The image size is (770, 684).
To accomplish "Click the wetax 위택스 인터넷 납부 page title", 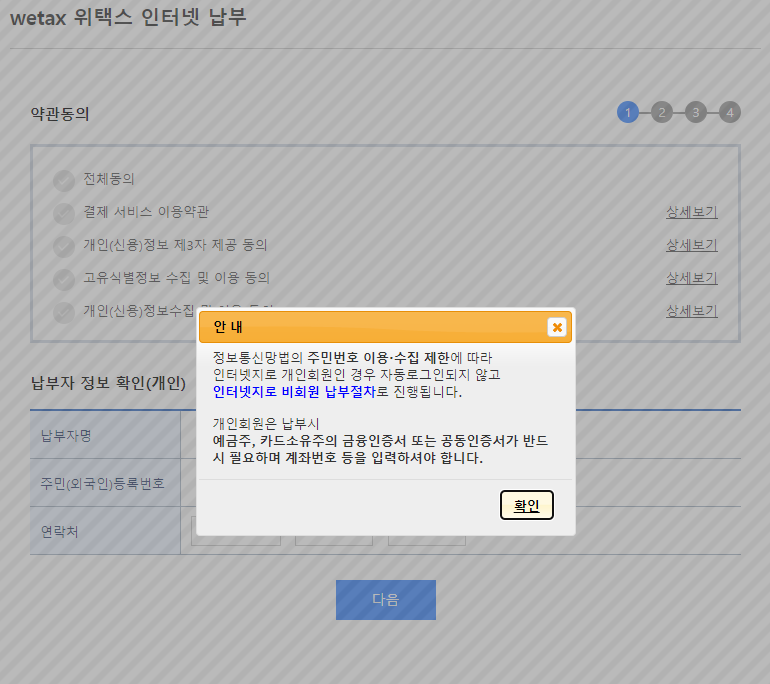I will [128, 18].
